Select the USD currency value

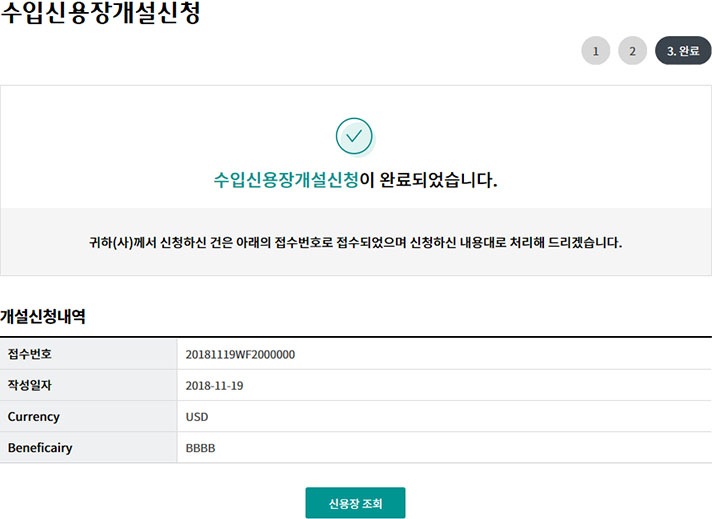coord(197,417)
